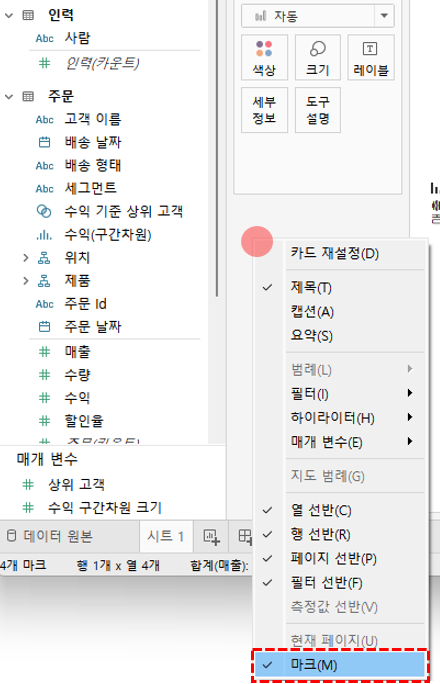Collapse the 인력 table group
This screenshot has height=684, width=440.
tap(9, 16)
